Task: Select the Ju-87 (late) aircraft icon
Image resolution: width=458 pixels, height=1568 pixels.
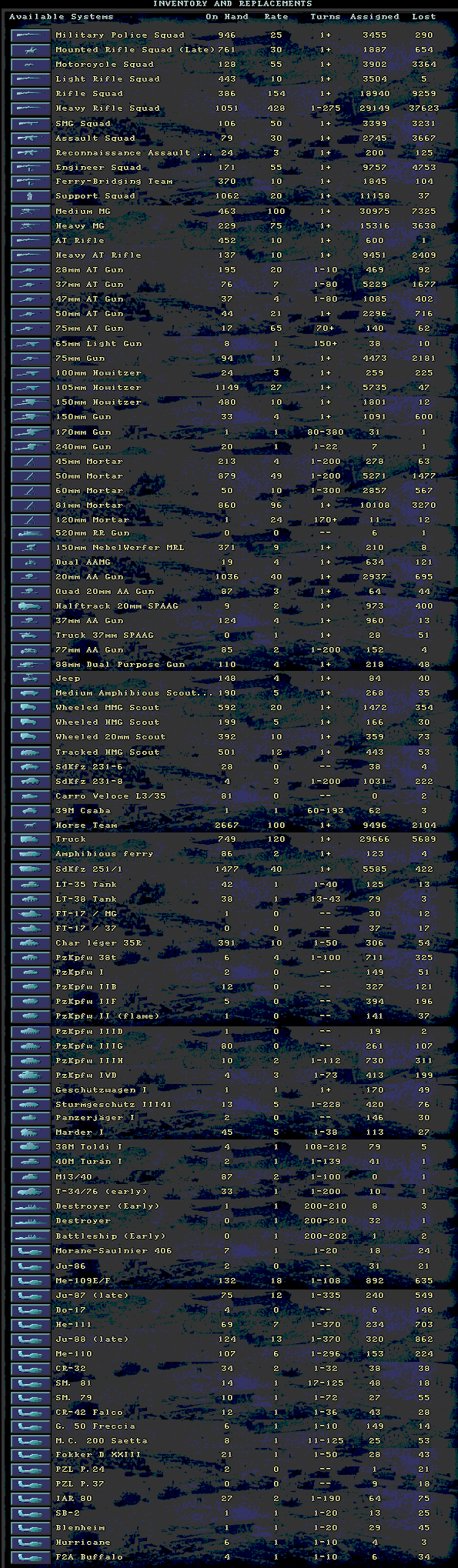Action: (x=31, y=1296)
